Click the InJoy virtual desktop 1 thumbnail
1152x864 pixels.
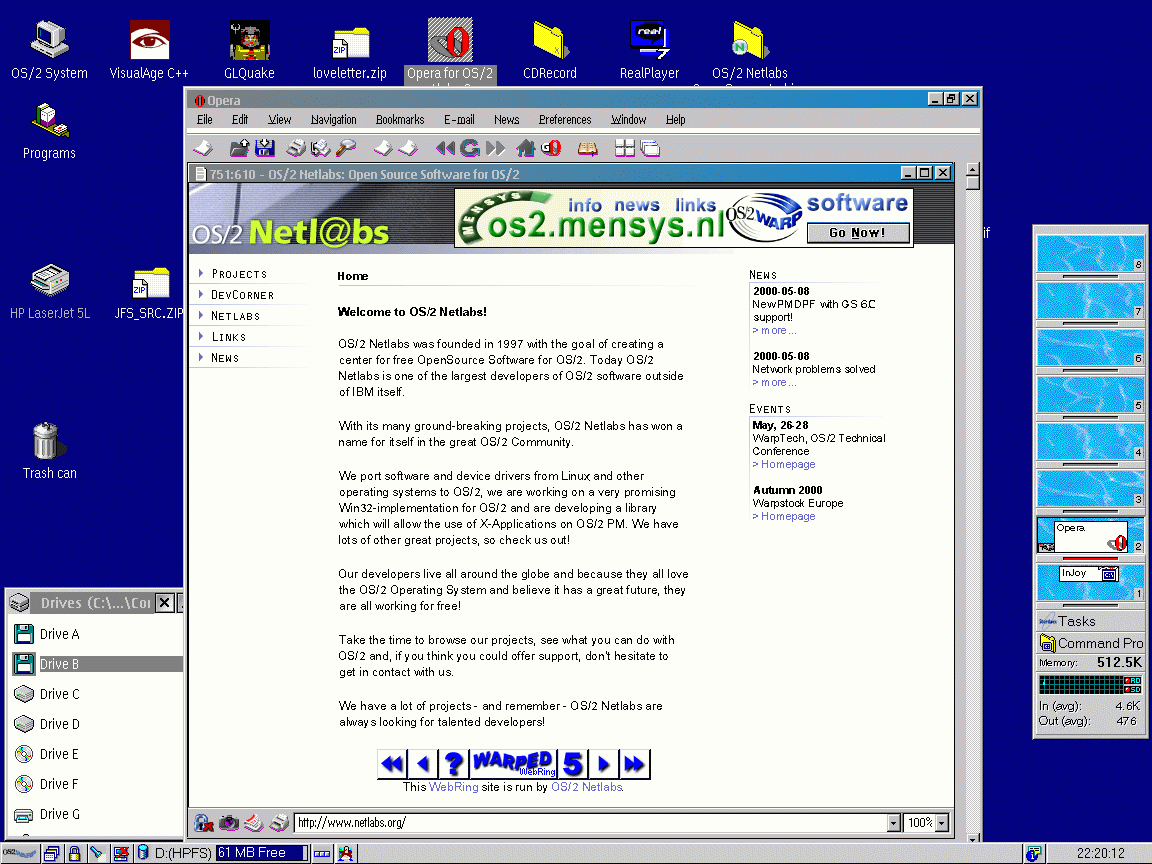pos(1090,583)
